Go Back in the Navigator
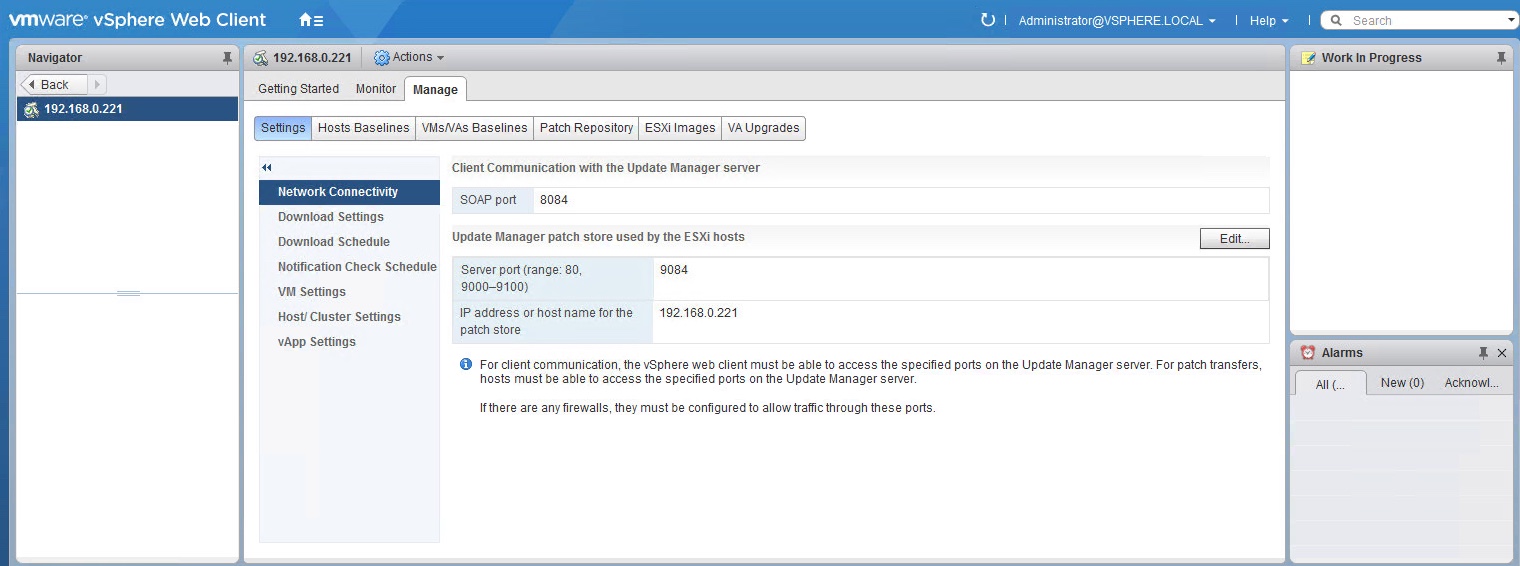This screenshot has width=1520, height=566. 54,85
